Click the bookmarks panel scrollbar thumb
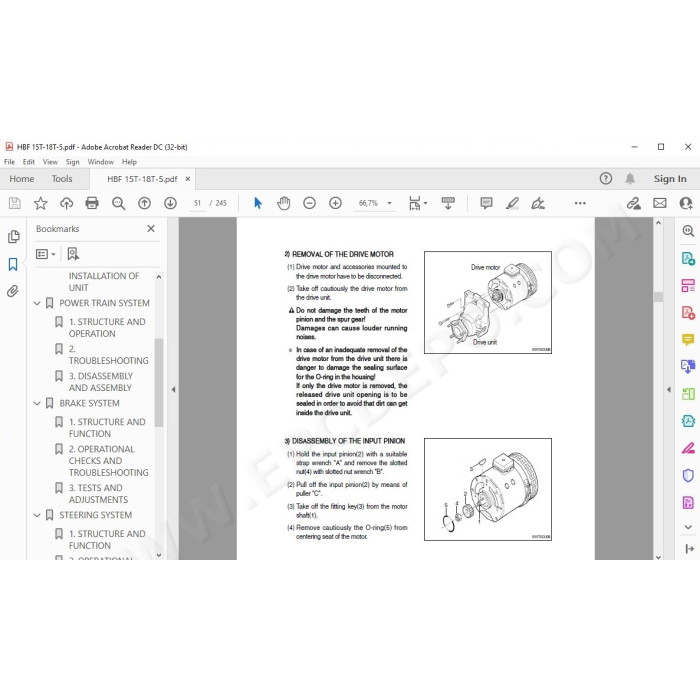This screenshot has width=700, height=700. click(159, 383)
